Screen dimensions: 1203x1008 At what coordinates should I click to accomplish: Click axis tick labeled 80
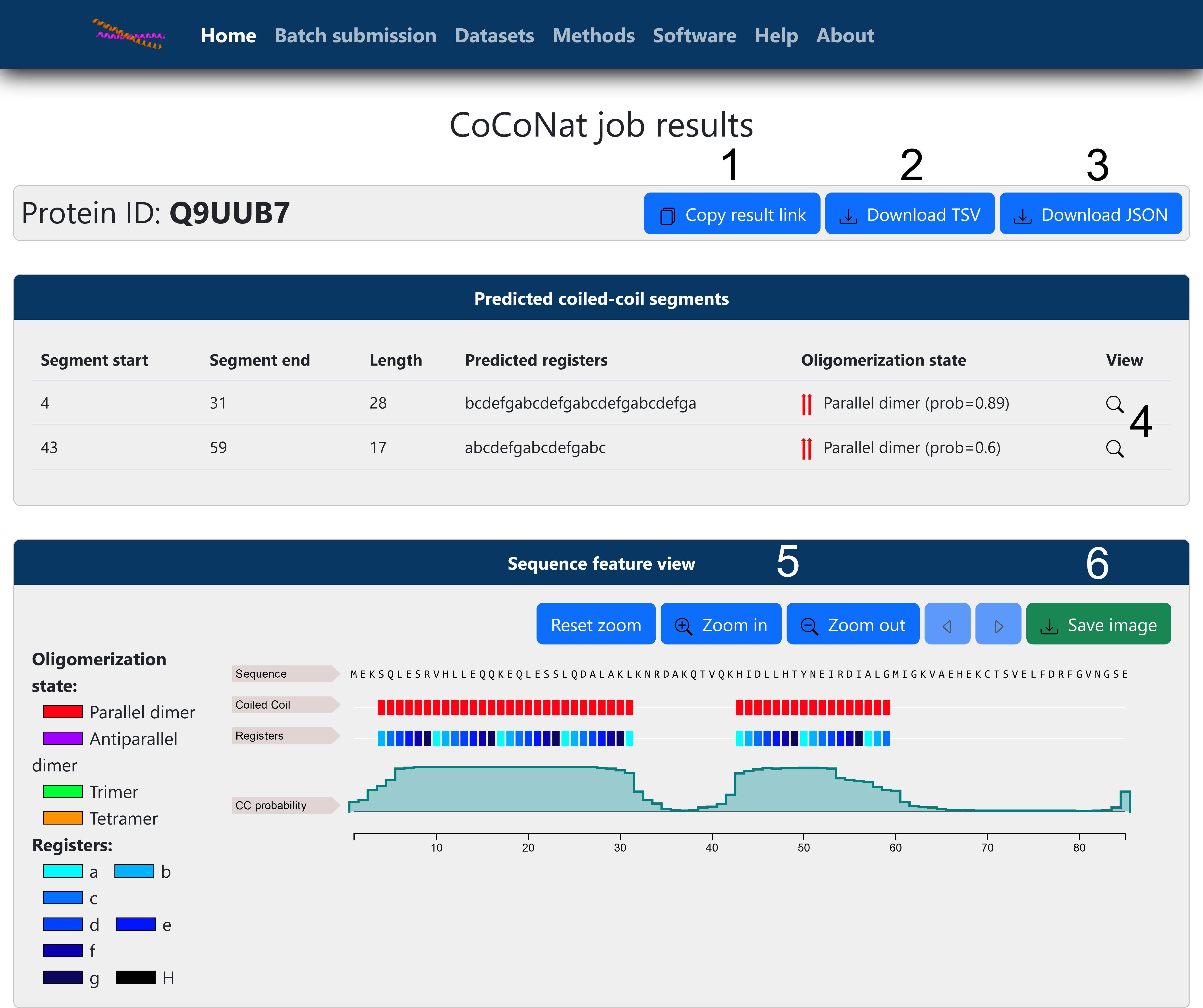(x=1079, y=847)
